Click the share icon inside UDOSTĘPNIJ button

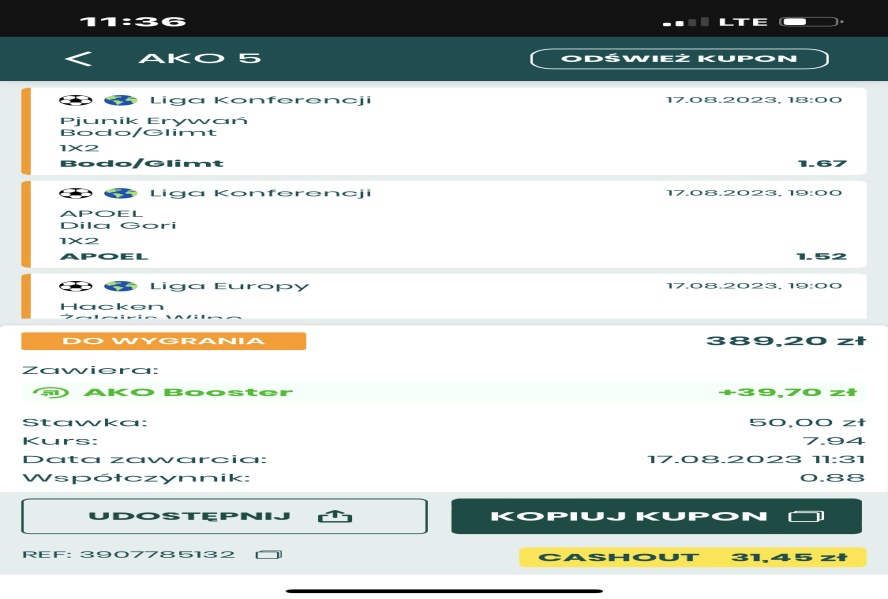click(335, 516)
